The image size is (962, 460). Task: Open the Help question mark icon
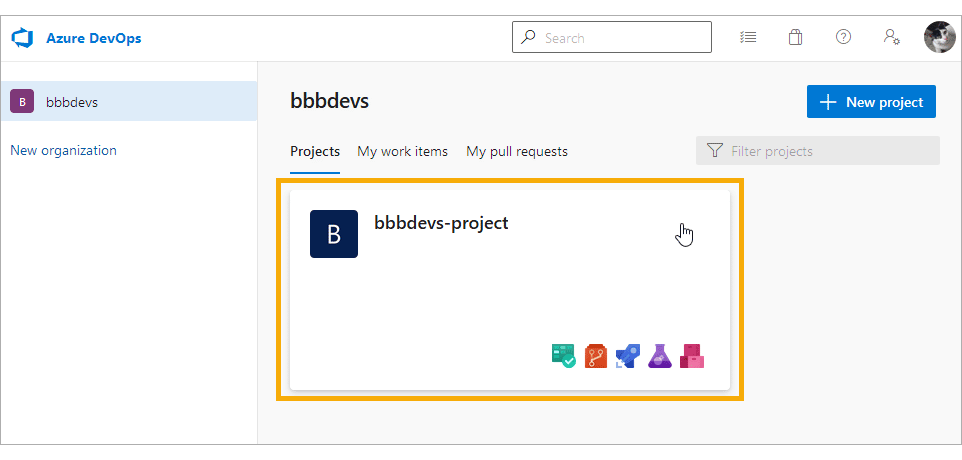coord(844,37)
